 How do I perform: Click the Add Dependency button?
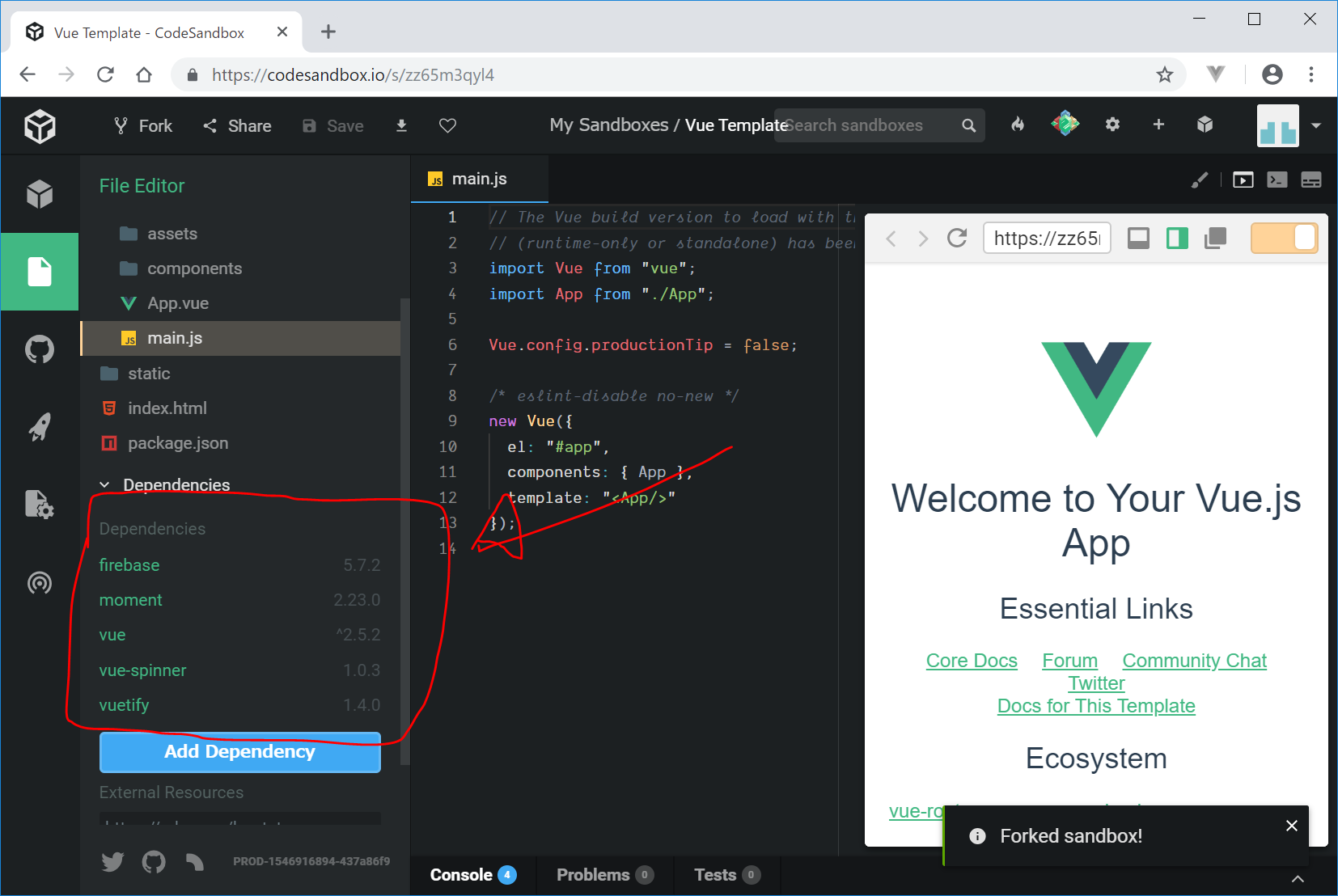239,752
